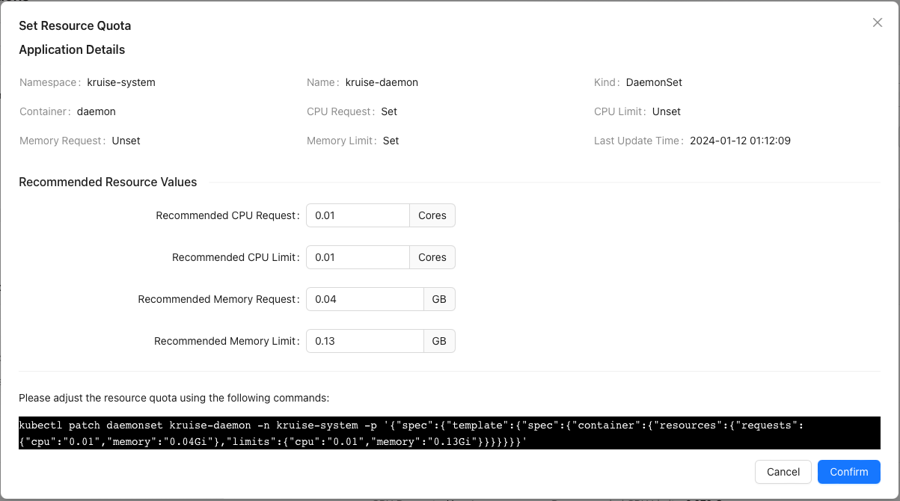900x501 pixels.
Task: Click the GB unit of Memory Request
Action: click(x=439, y=299)
